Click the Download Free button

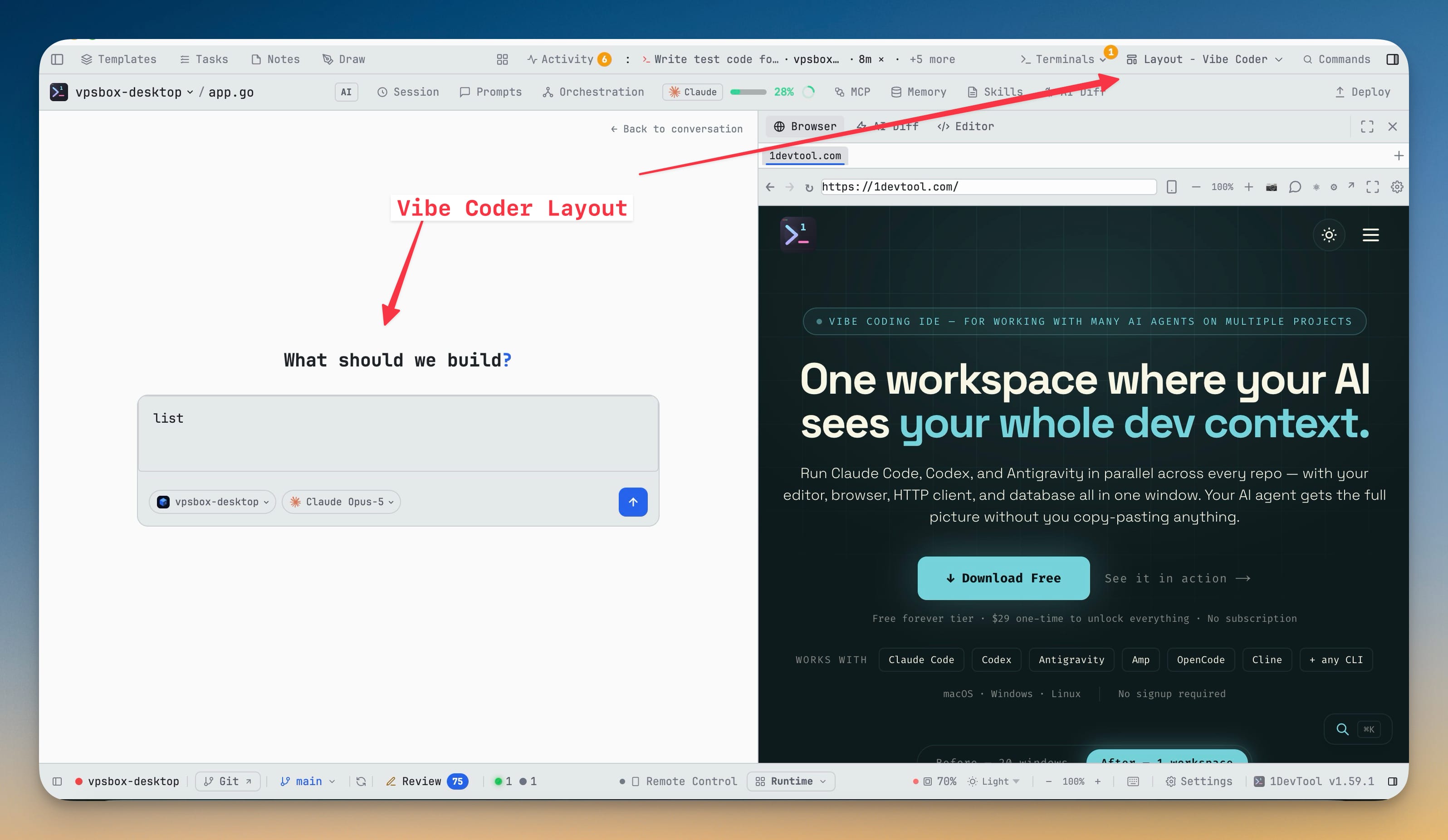[x=1003, y=578]
